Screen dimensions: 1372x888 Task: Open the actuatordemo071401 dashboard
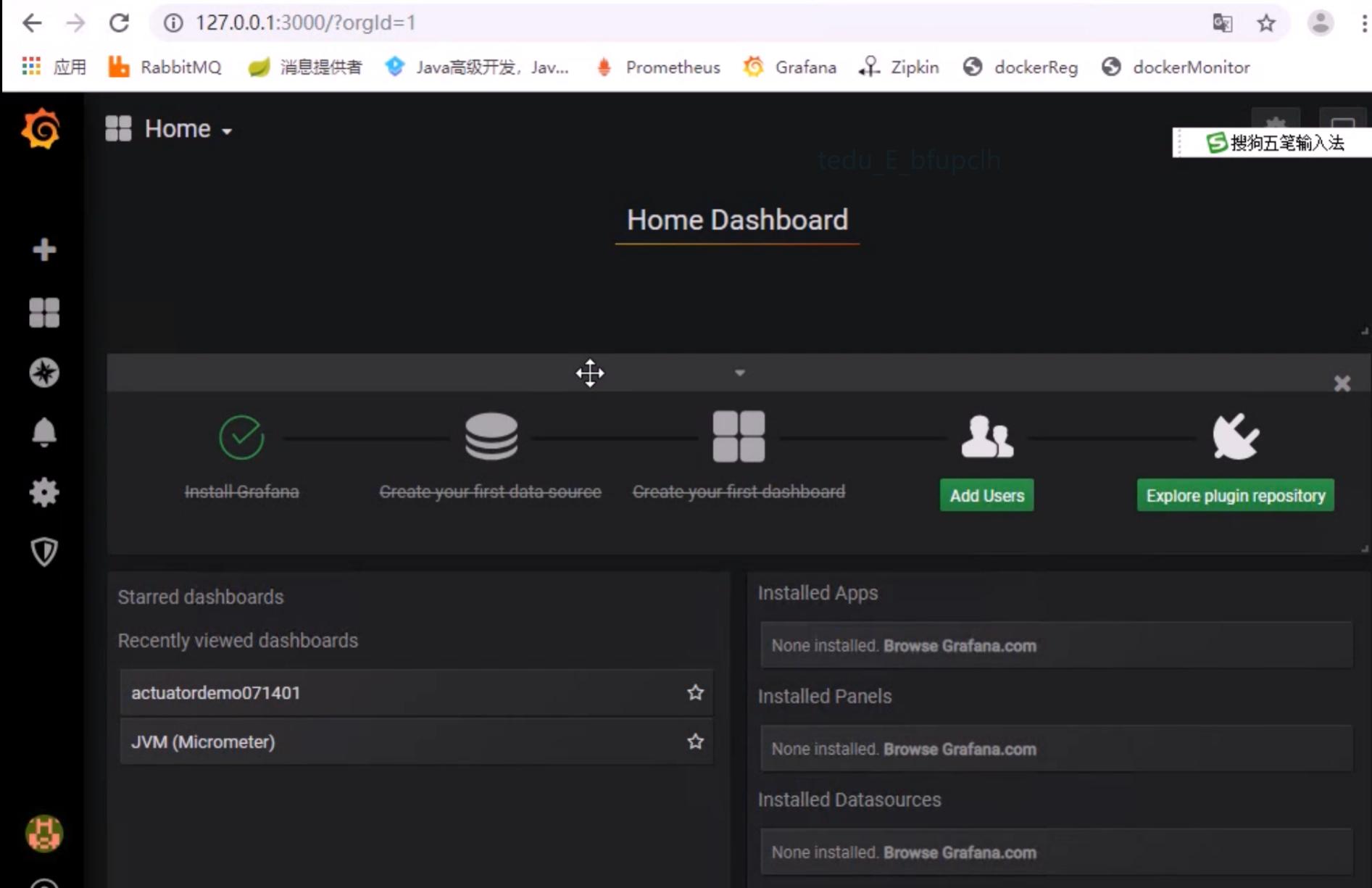pyautogui.click(x=416, y=692)
